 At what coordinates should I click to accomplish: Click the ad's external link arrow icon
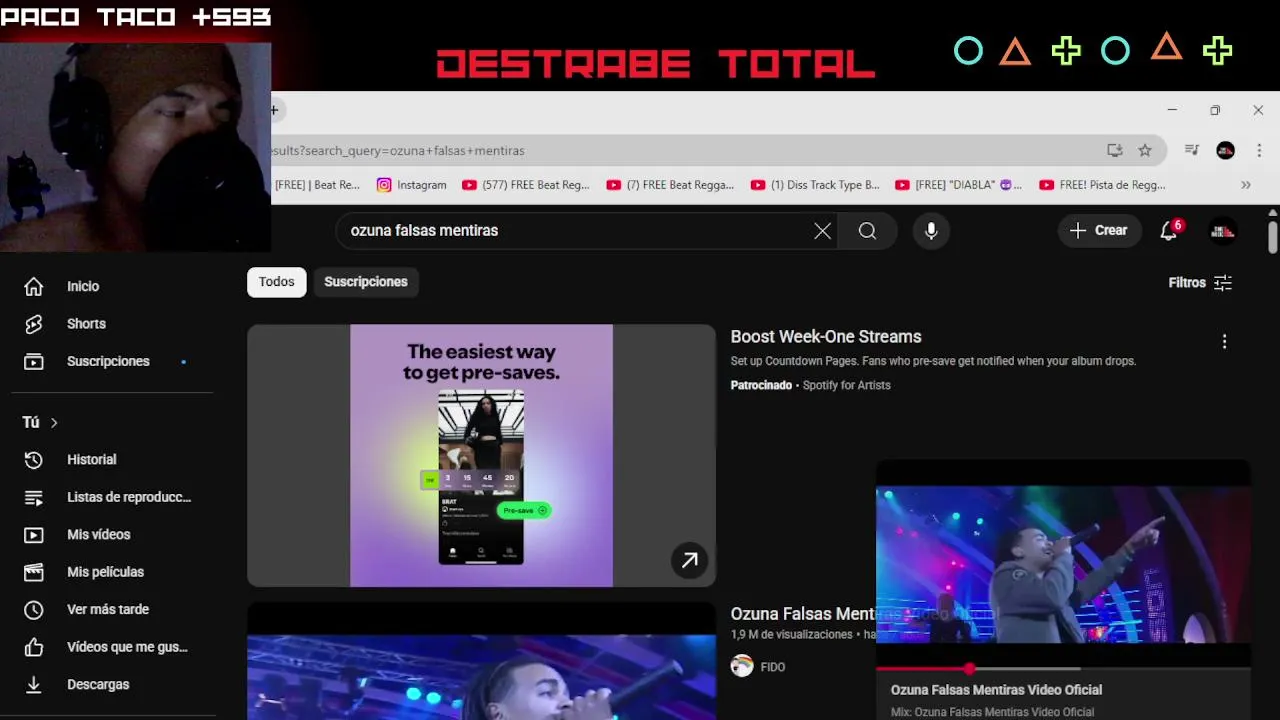click(x=689, y=561)
